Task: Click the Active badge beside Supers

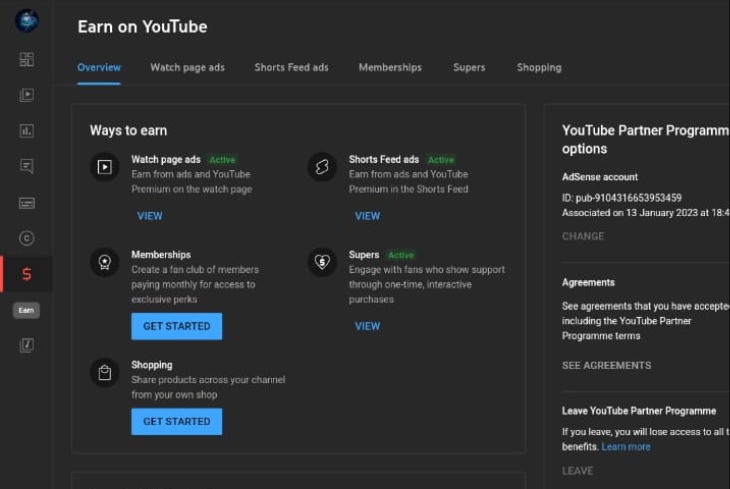Action: 401,255
